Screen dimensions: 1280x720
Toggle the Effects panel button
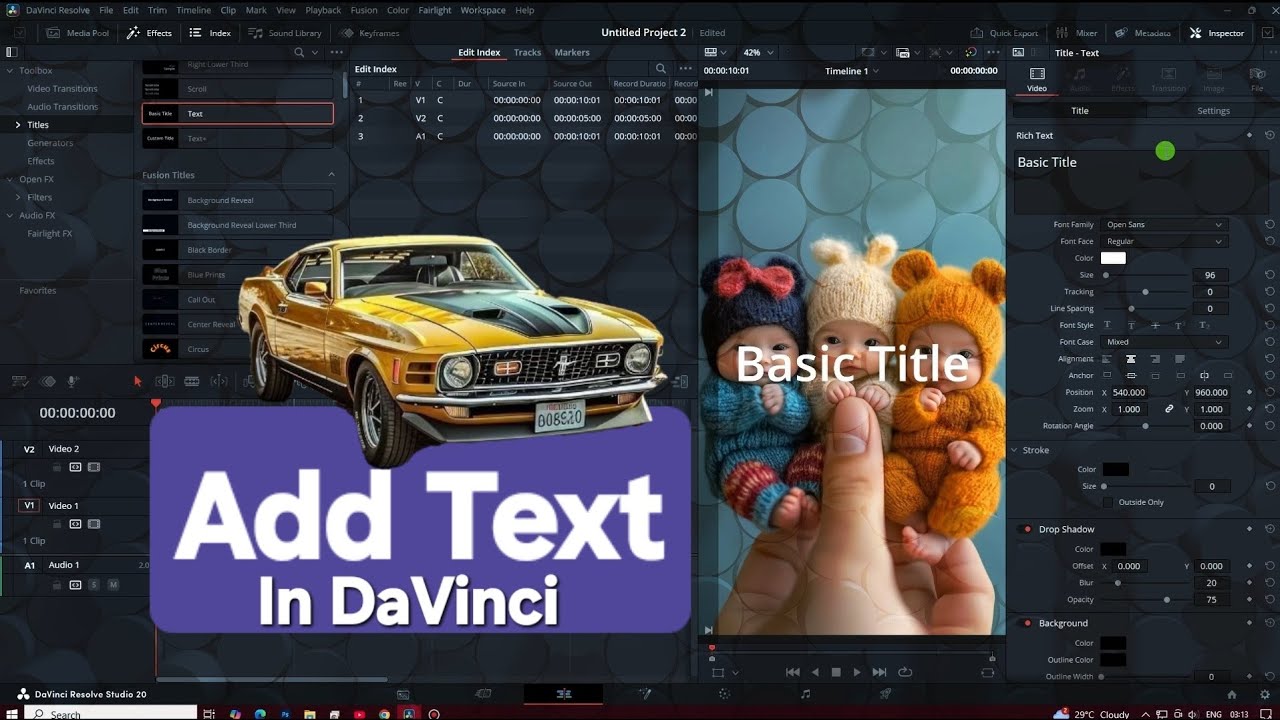pos(149,33)
